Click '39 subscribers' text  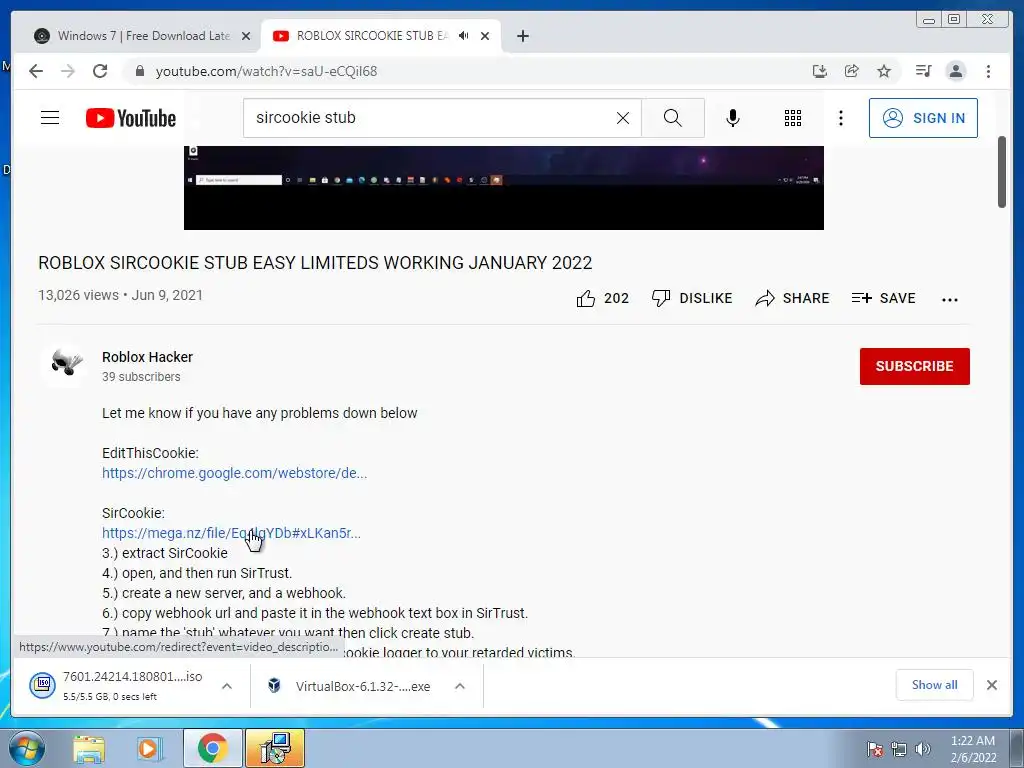click(141, 377)
